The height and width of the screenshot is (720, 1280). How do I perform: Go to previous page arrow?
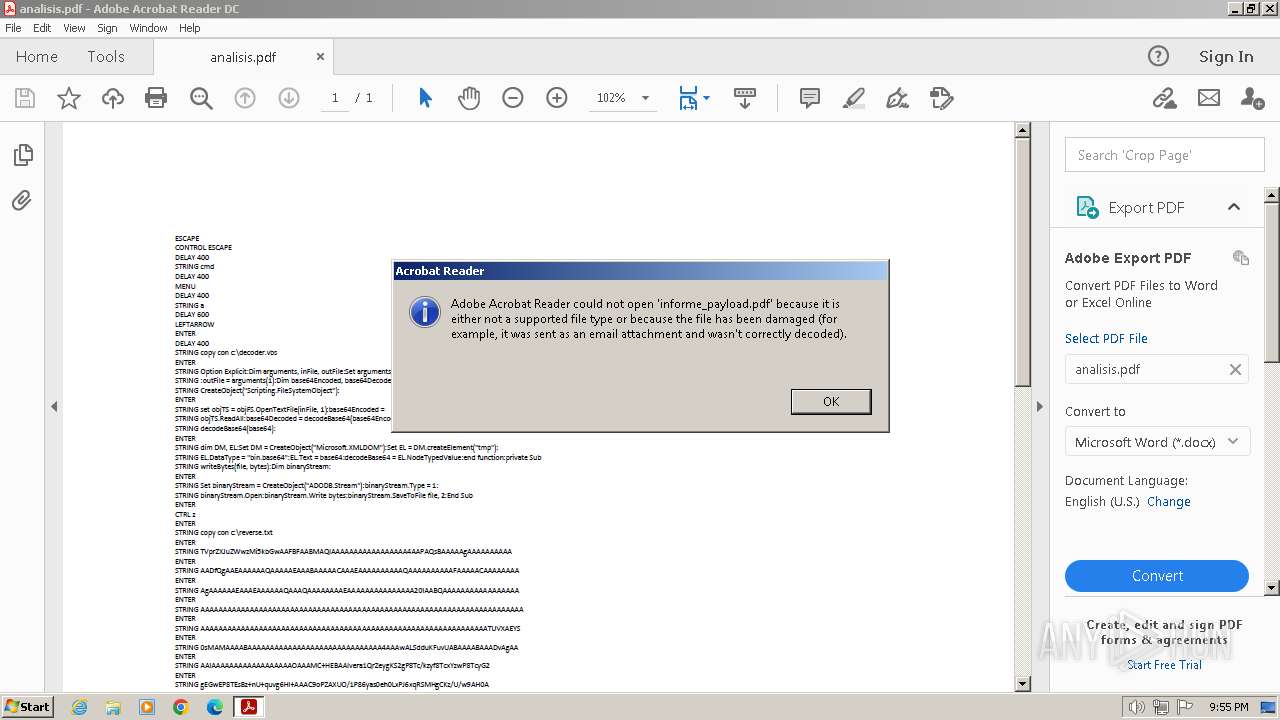[245, 98]
